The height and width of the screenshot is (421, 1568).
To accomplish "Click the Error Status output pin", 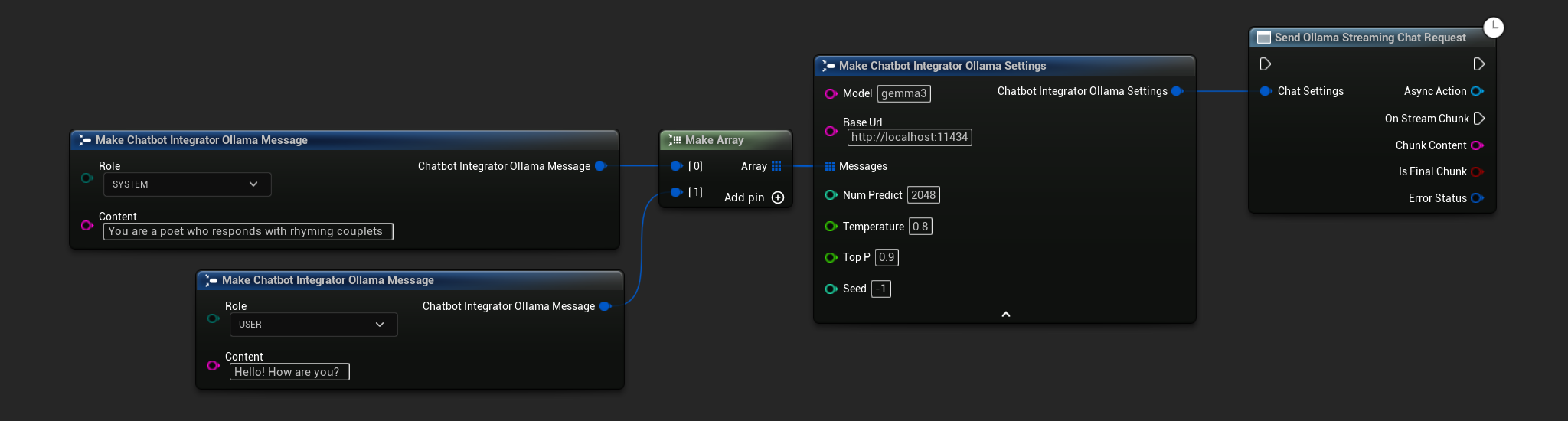I will tap(1477, 198).
